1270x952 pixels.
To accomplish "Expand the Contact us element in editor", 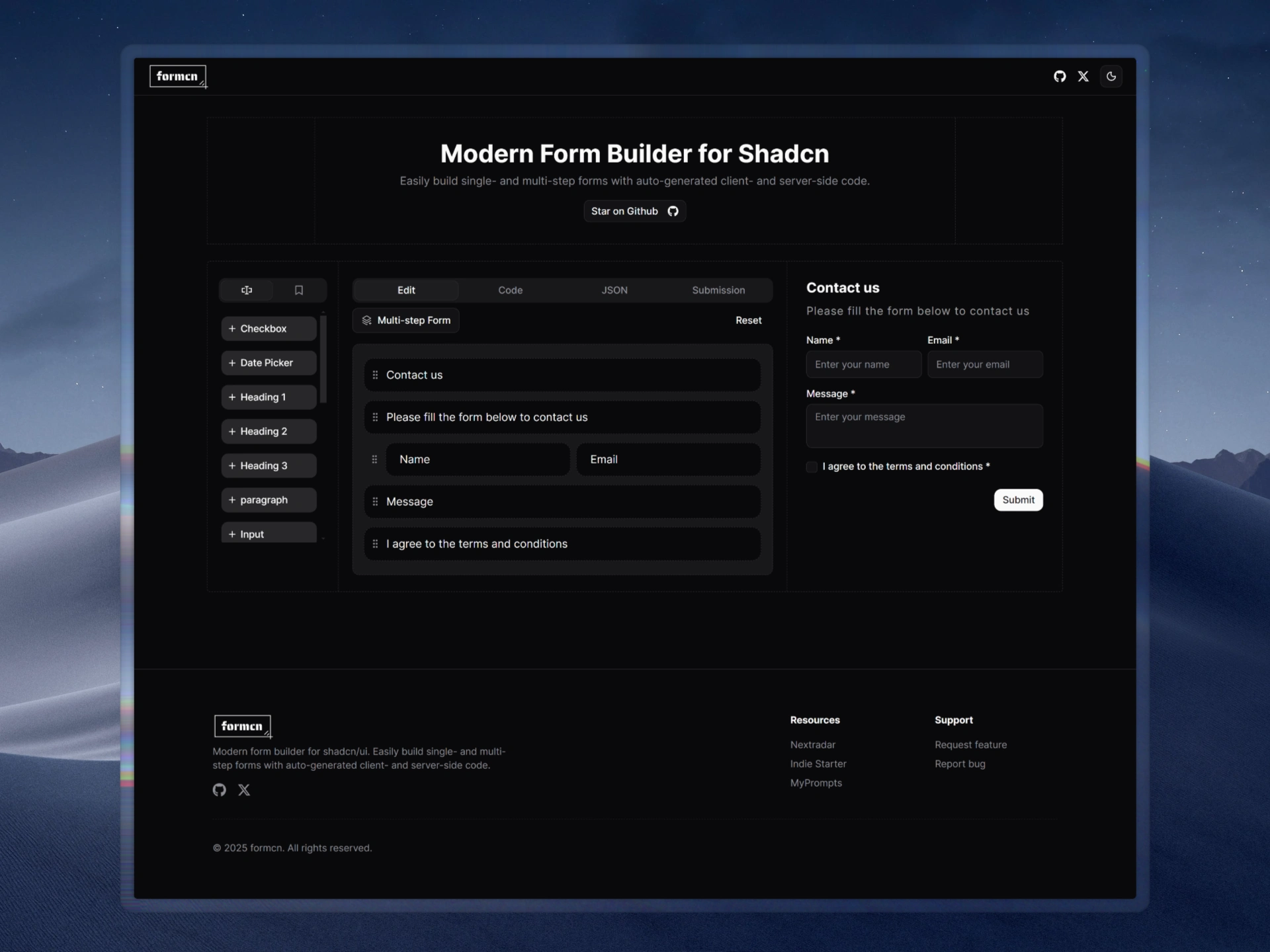I will pos(562,375).
